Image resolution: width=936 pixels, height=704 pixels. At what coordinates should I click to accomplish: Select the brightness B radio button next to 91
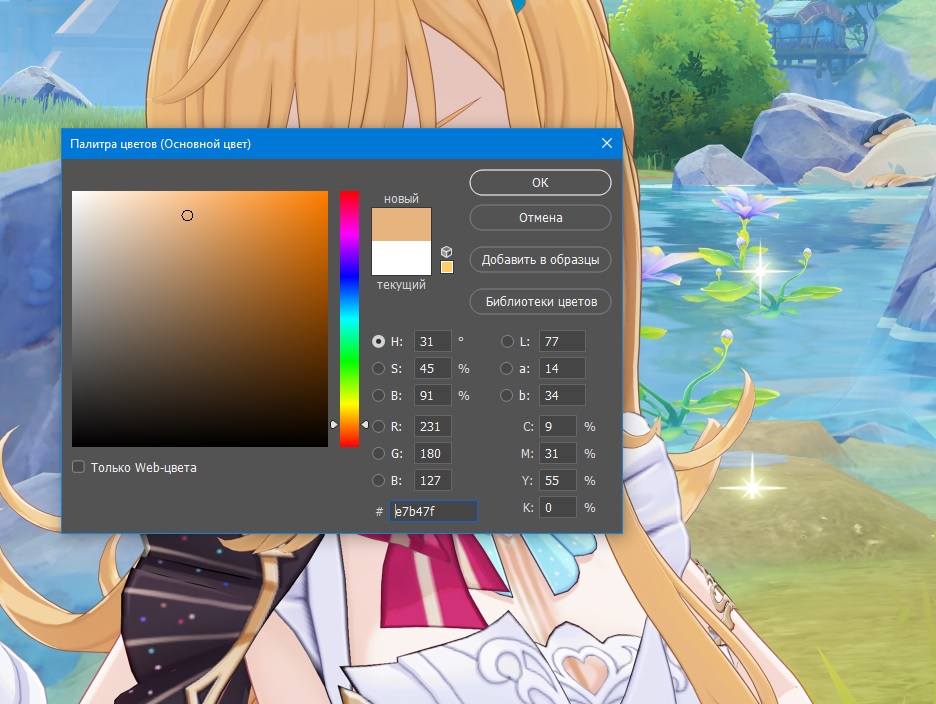378,395
